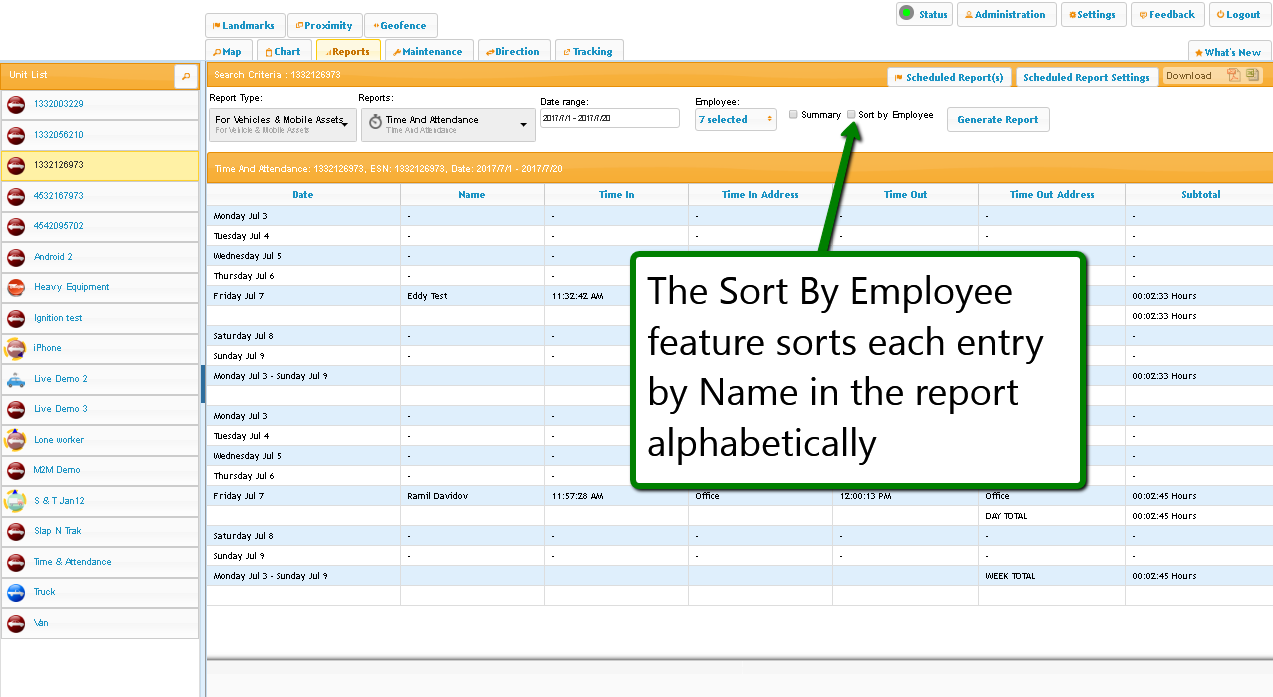Download report as PDF icon
This screenshot has width=1273, height=697.
(x=1234, y=76)
